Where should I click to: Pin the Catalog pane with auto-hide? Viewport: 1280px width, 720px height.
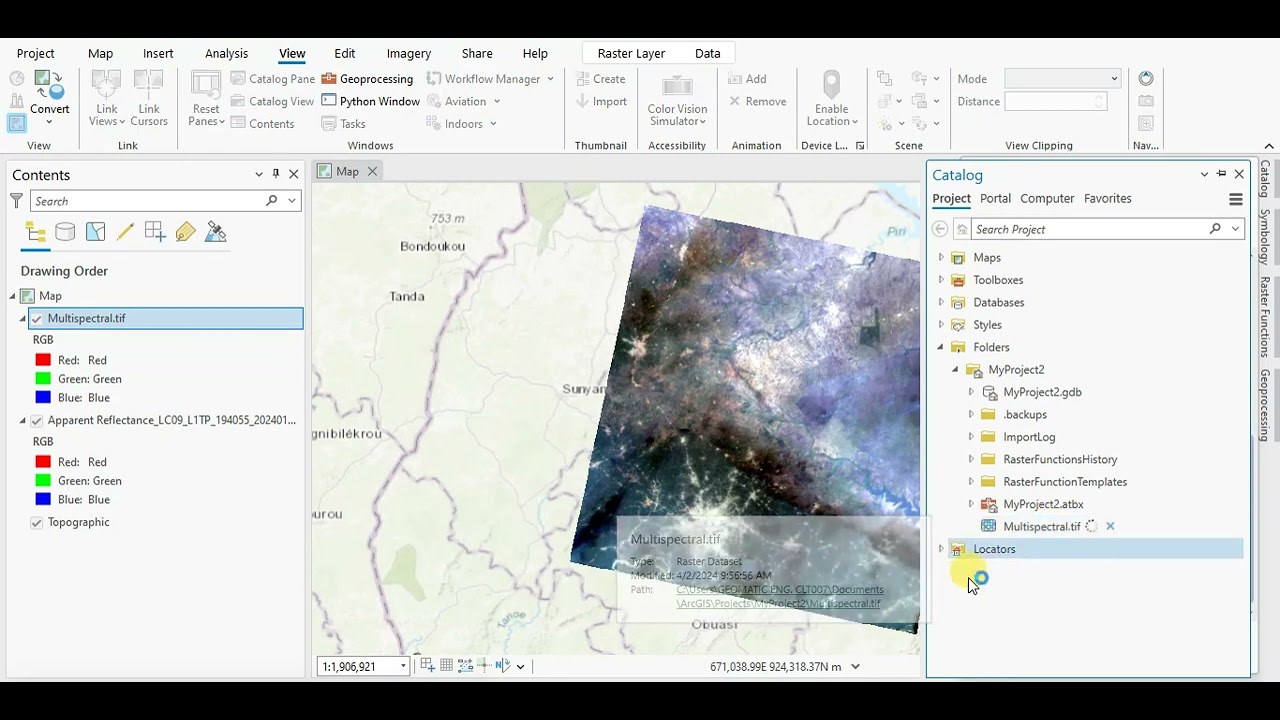pyautogui.click(x=1221, y=174)
